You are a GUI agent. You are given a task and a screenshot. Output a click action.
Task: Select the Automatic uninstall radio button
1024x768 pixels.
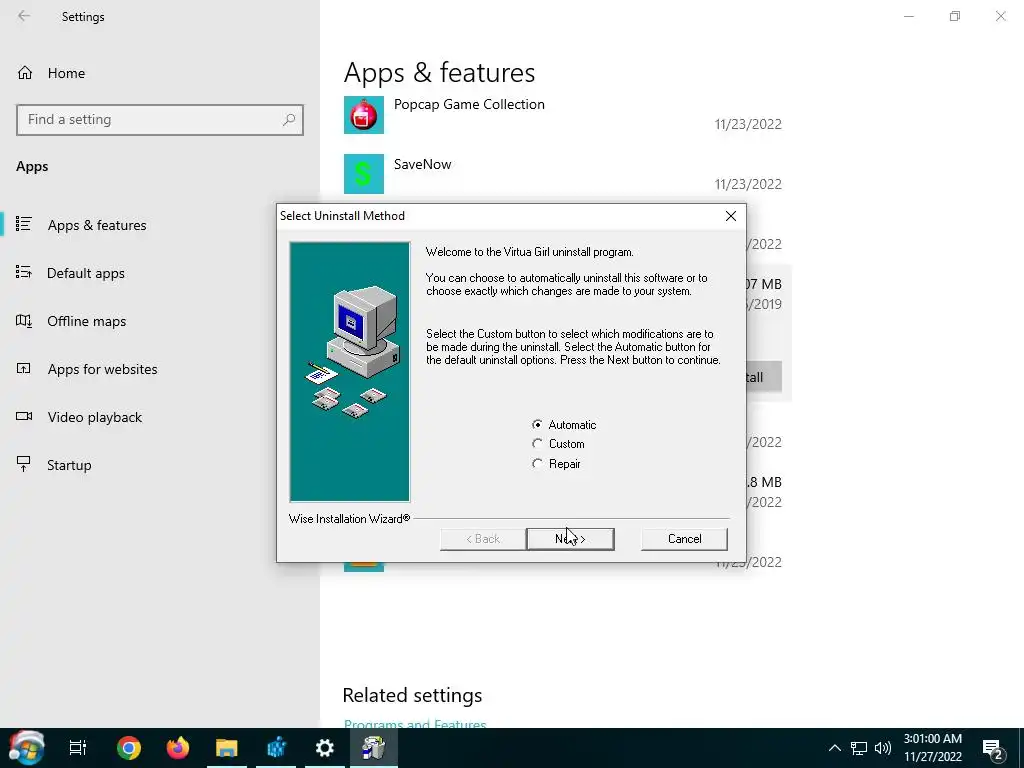pos(537,424)
